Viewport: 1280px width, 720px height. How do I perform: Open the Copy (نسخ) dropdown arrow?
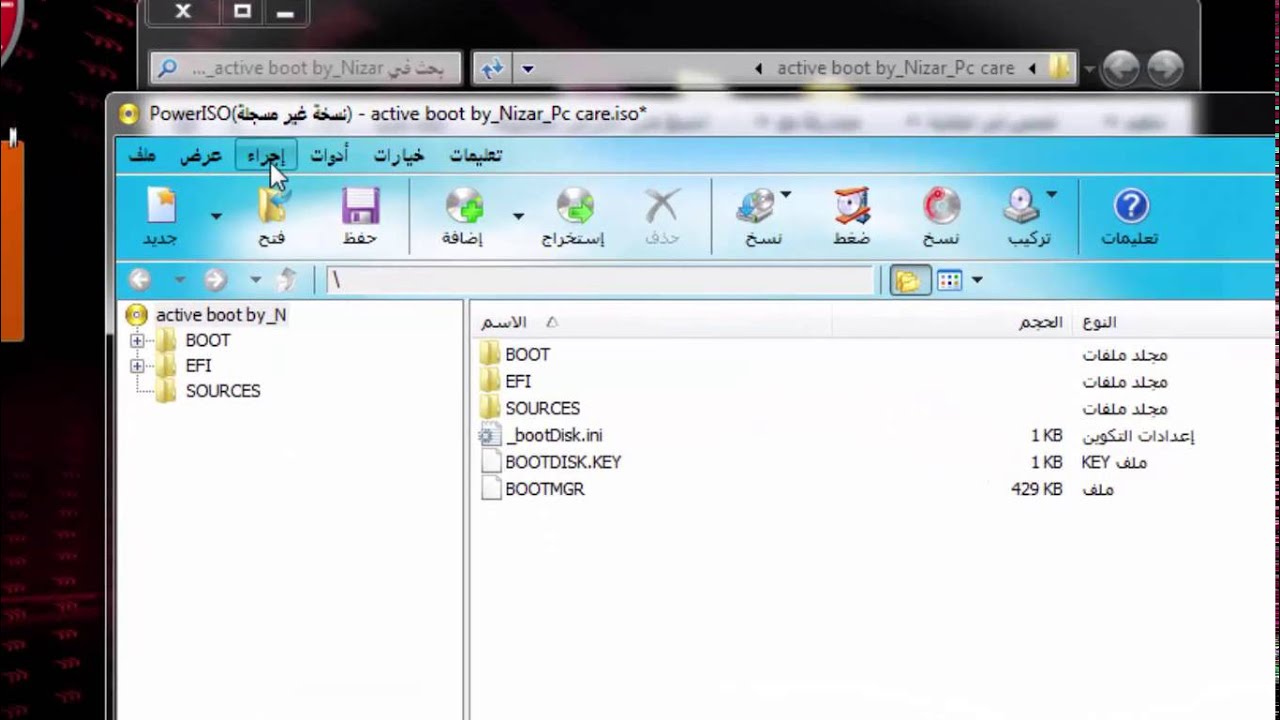tap(786, 194)
